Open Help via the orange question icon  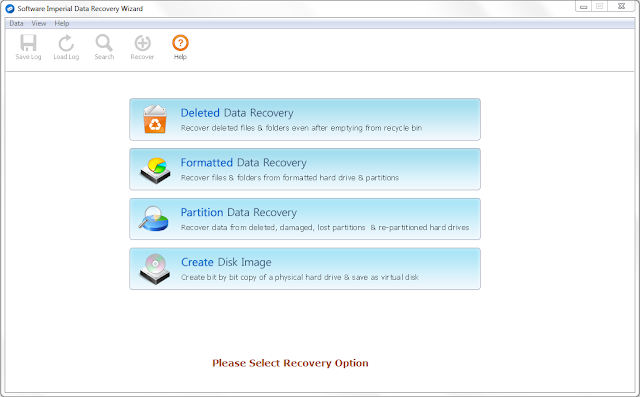(x=180, y=42)
